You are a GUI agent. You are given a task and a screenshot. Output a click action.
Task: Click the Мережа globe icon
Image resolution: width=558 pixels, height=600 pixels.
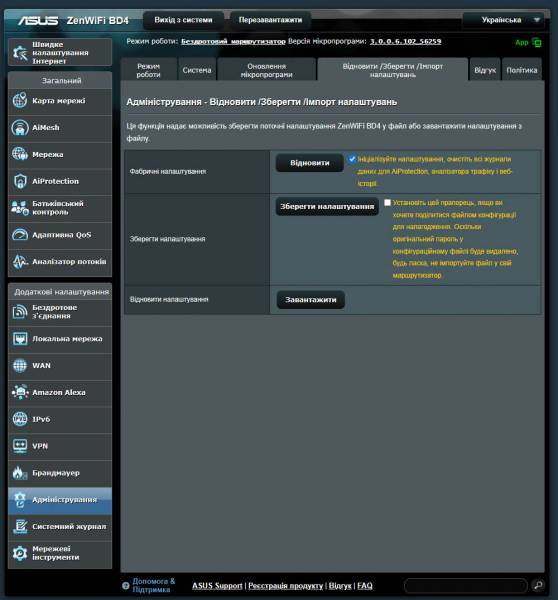click(x=20, y=154)
